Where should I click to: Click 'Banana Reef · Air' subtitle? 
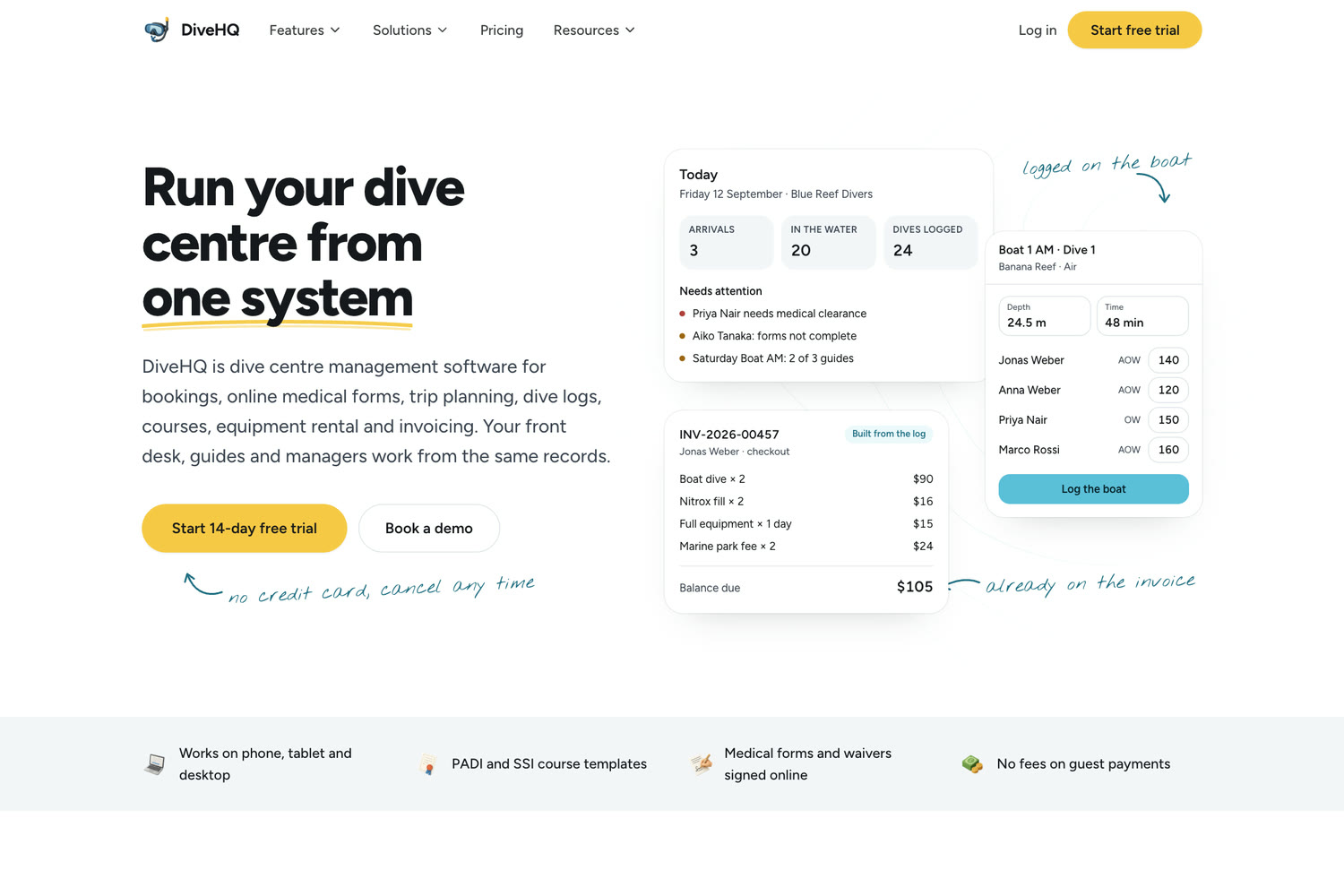[x=1038, y=267]
